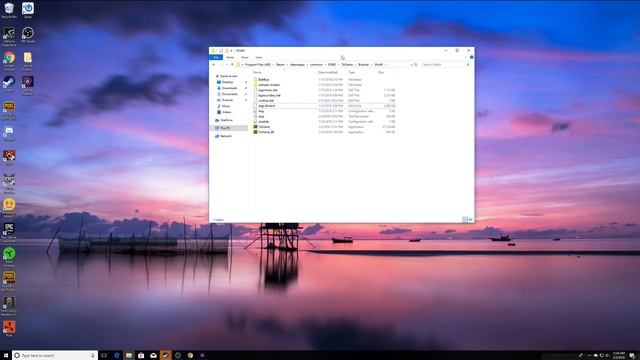Open the Recycle Bin desktop icon
The height and width of the screenshot is (360, 640).
[x=9, y=10]
